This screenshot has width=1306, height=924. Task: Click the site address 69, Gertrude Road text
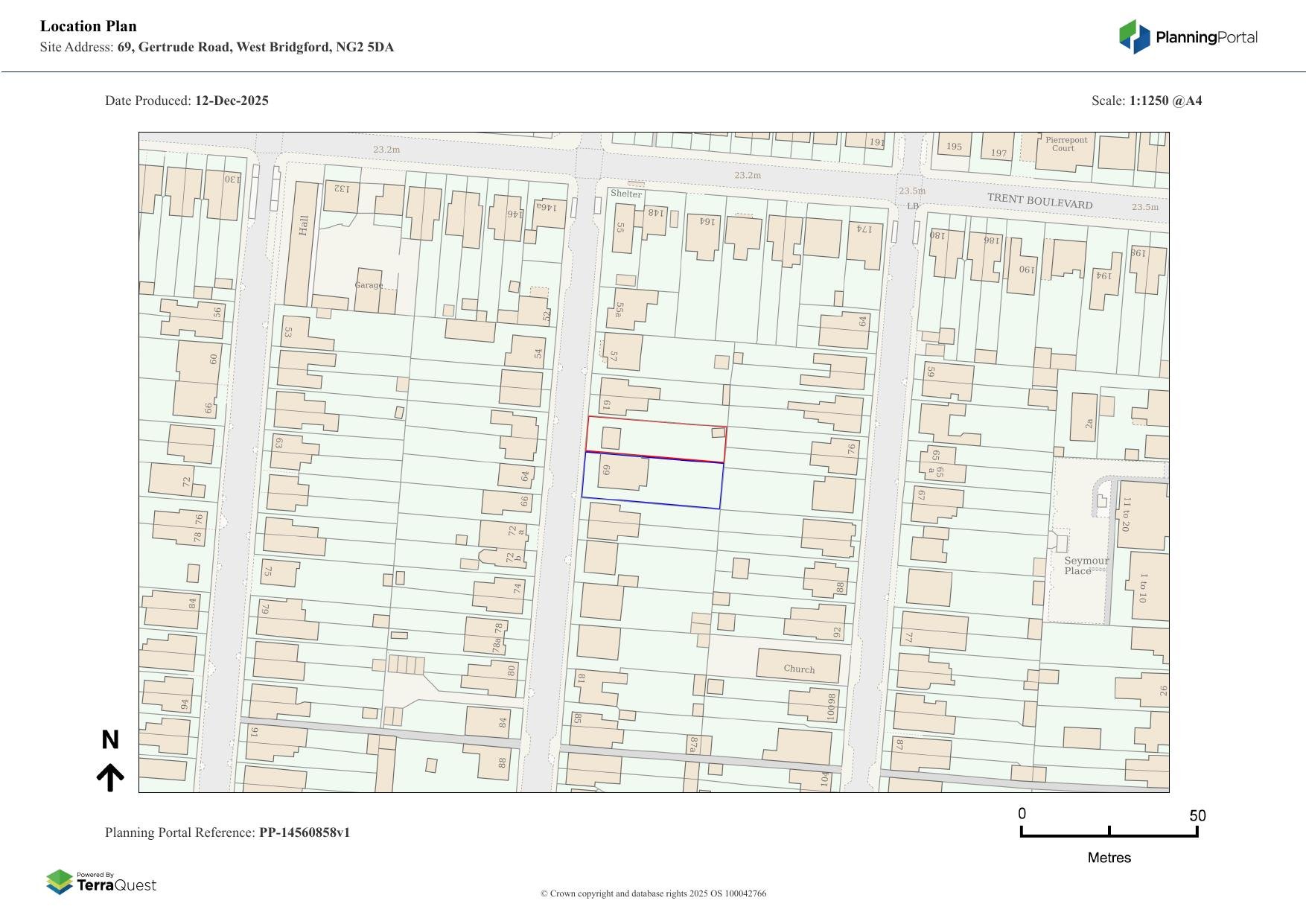coord(255,48)
